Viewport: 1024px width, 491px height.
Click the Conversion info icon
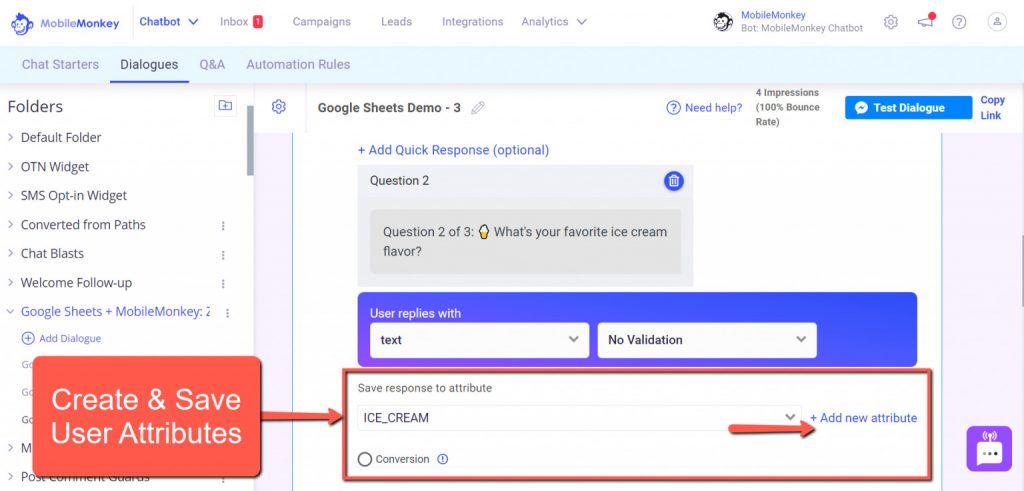[x=443, y=460]
